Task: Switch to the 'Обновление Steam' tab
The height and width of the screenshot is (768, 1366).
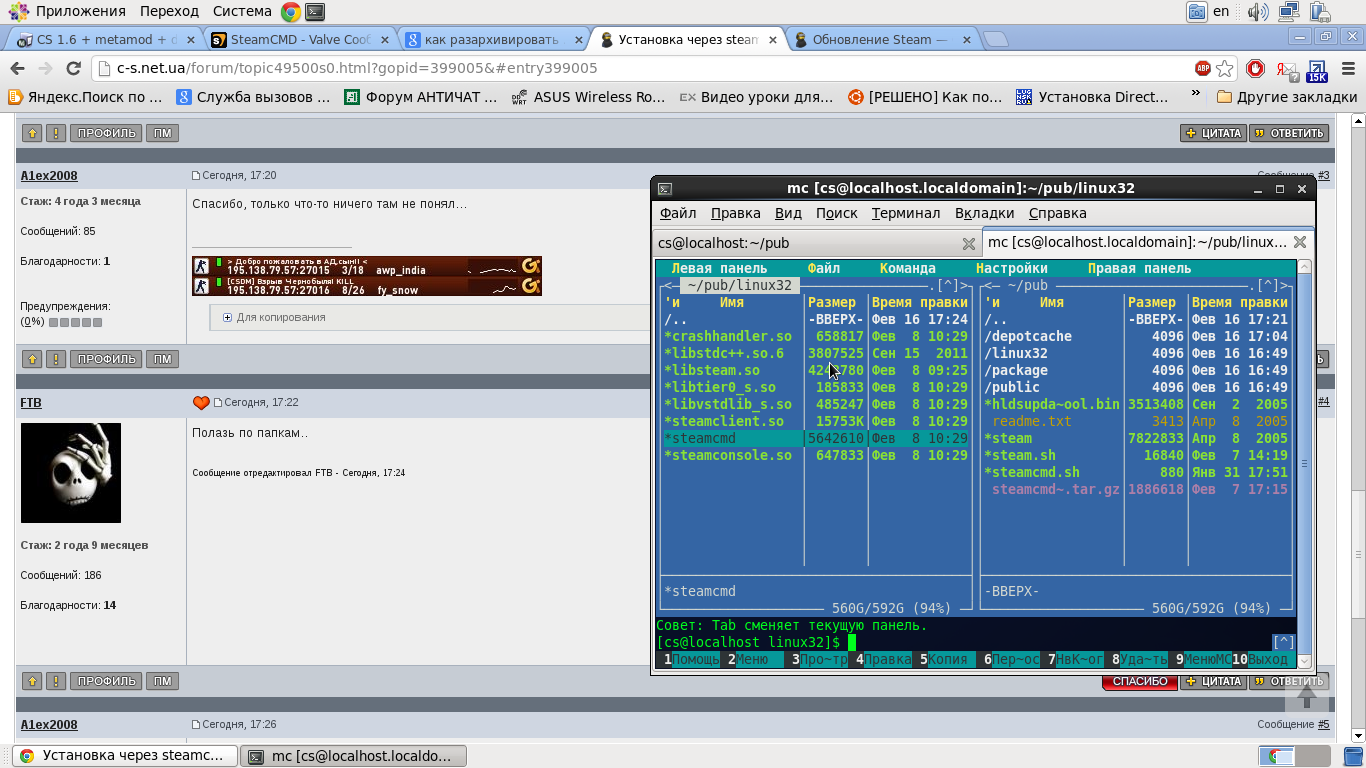Action: point(880,40)
